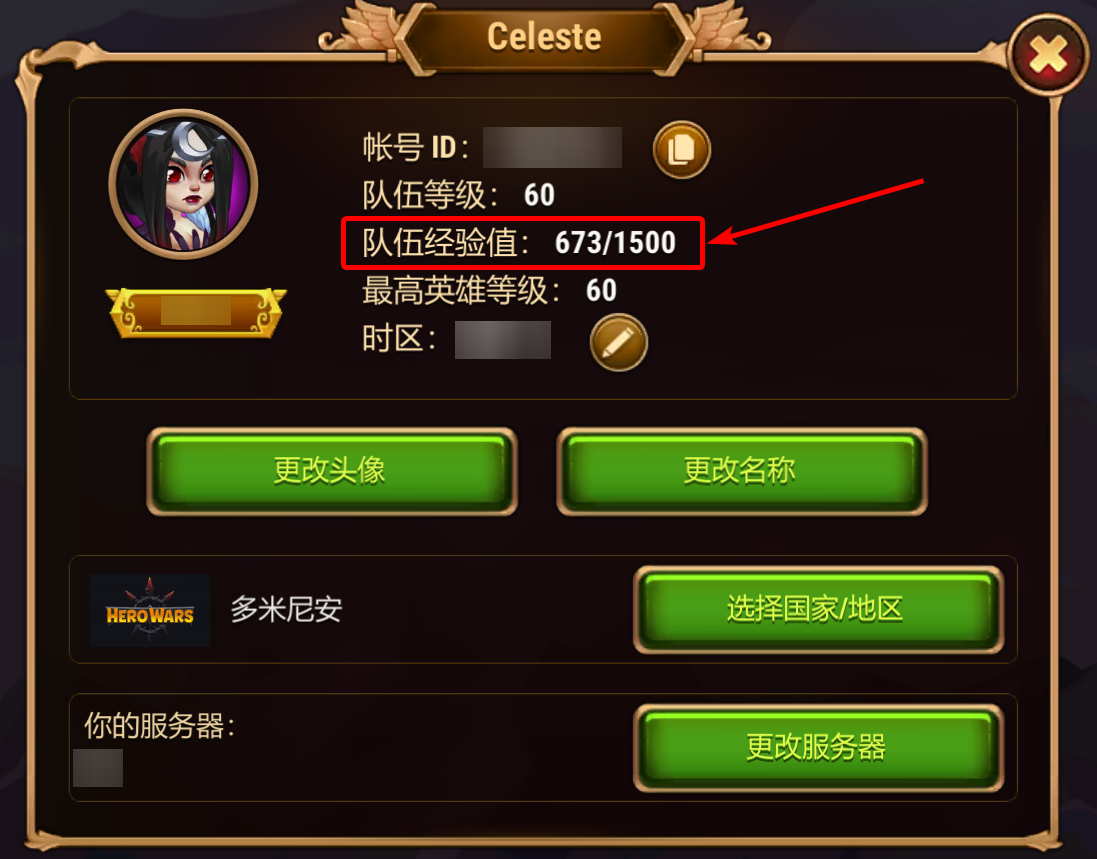Close the Celeste profile dialog
The height and width of the screenshot is (859, 1097).
tap(1047, 55)
